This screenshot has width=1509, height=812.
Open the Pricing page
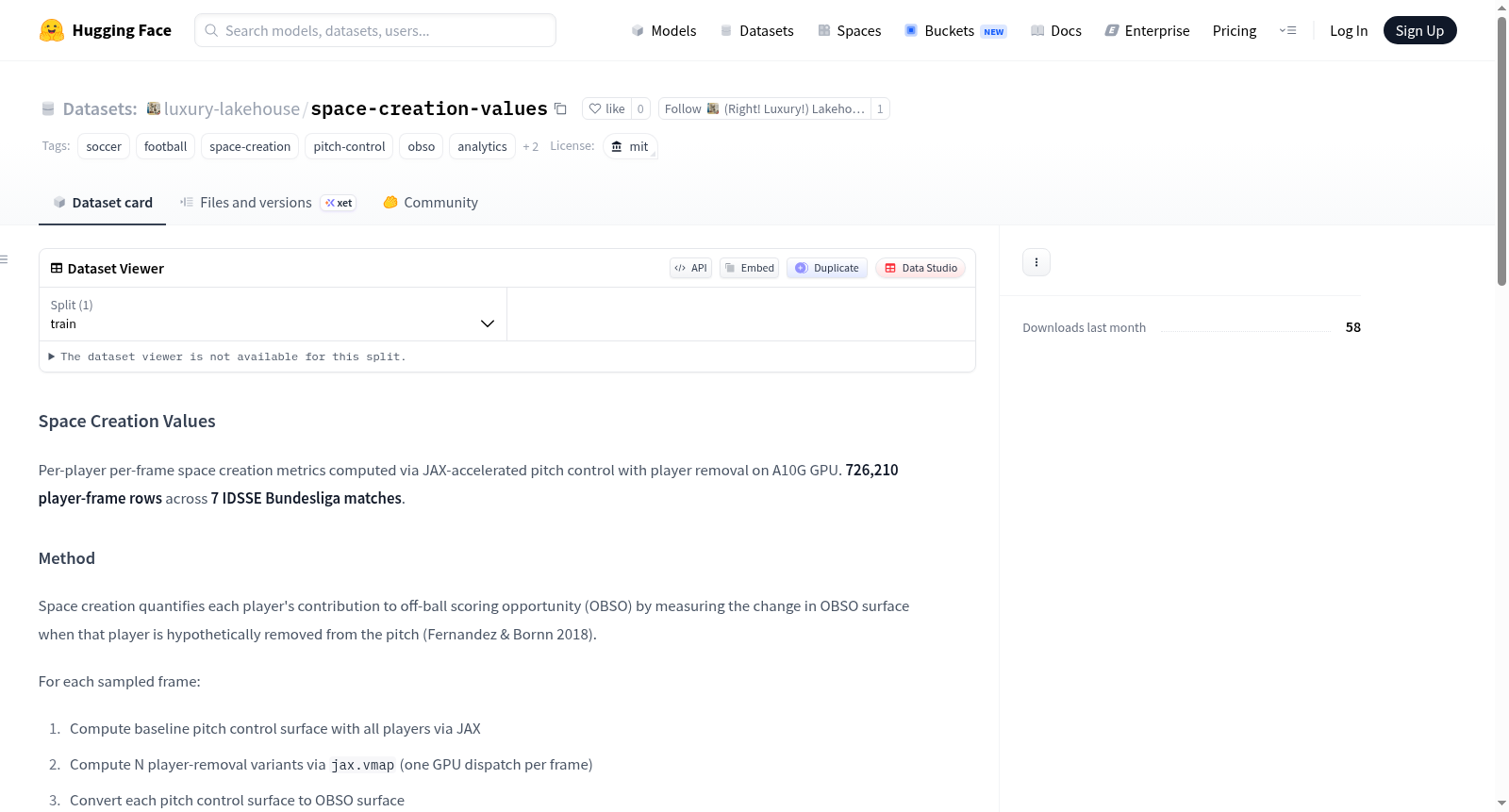click(x=1235, y=30)
